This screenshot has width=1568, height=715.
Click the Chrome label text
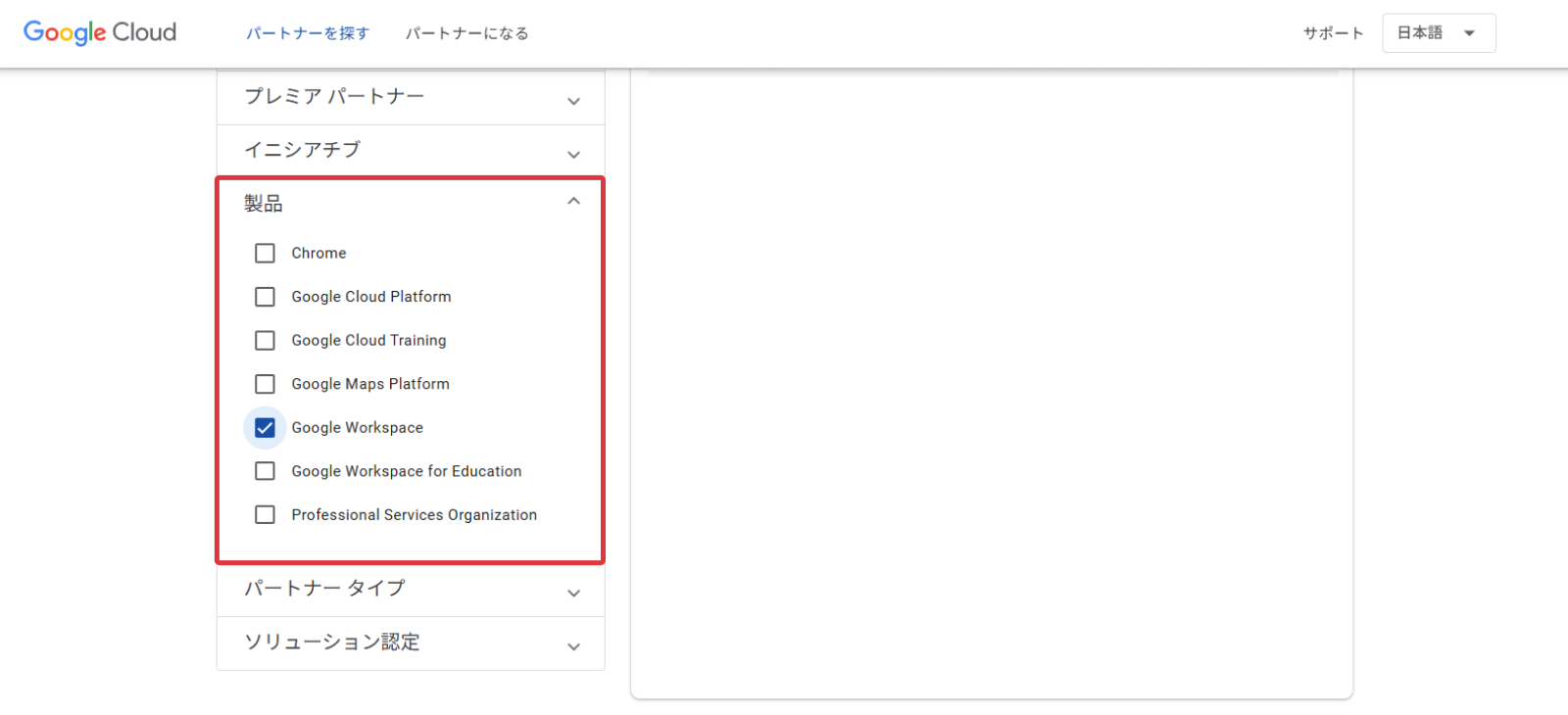[x=318, y=253]
